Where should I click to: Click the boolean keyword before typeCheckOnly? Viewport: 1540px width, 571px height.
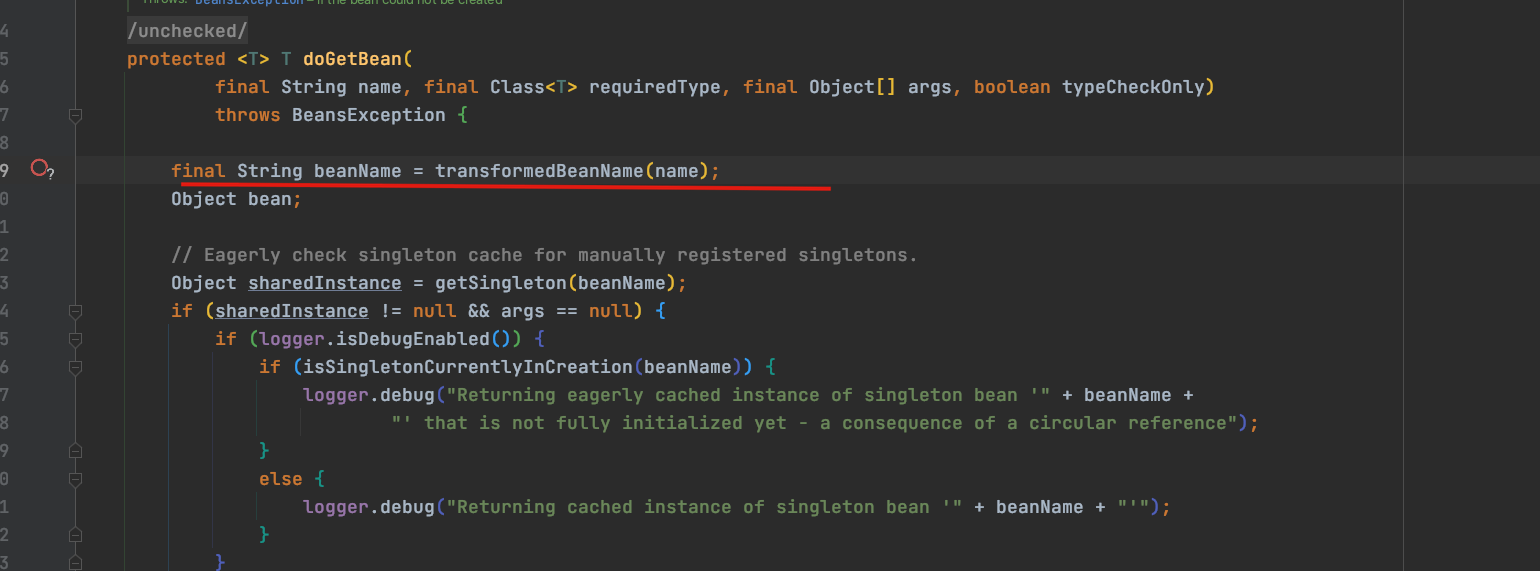[1012, 87]
